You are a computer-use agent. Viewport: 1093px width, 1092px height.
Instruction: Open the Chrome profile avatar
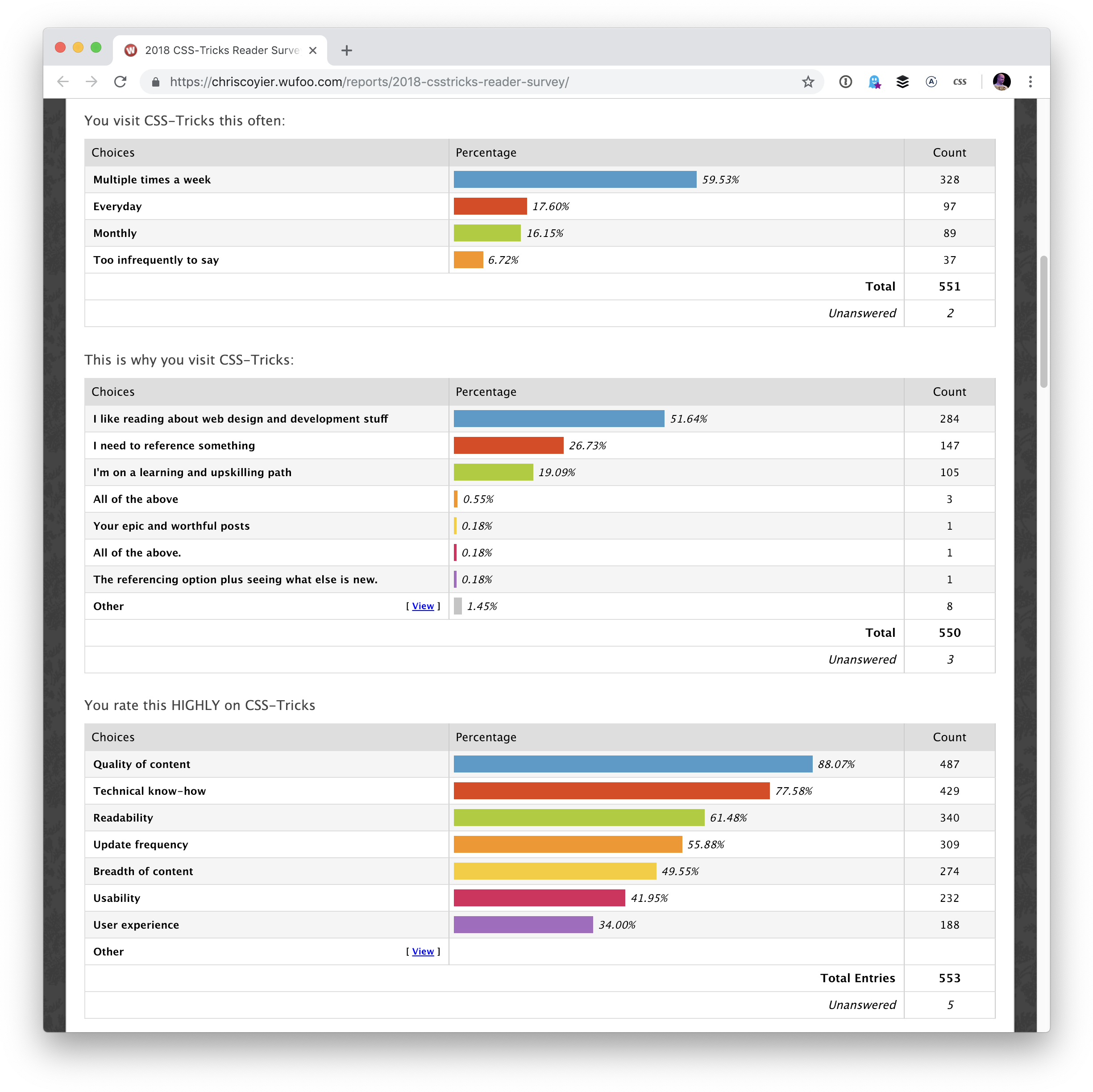tap(1002, 82)
